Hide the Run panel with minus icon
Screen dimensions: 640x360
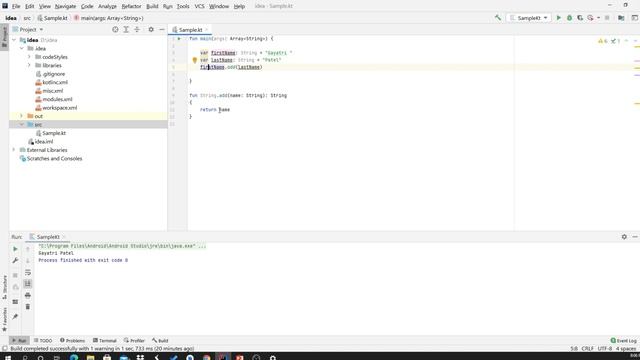tap(635, 237)
